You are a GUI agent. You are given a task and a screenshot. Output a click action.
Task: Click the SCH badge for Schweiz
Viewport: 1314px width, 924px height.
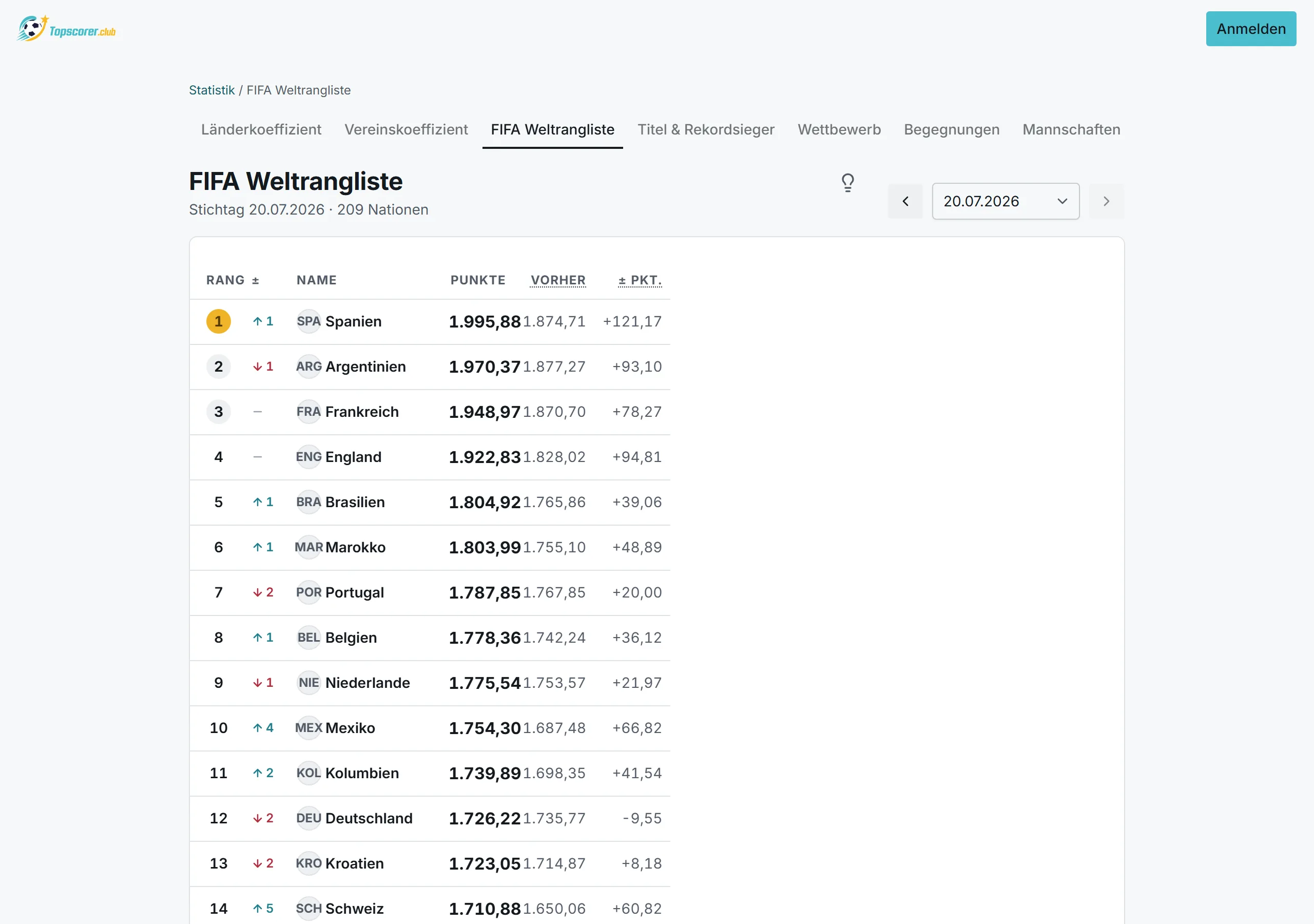coord(308,909)
